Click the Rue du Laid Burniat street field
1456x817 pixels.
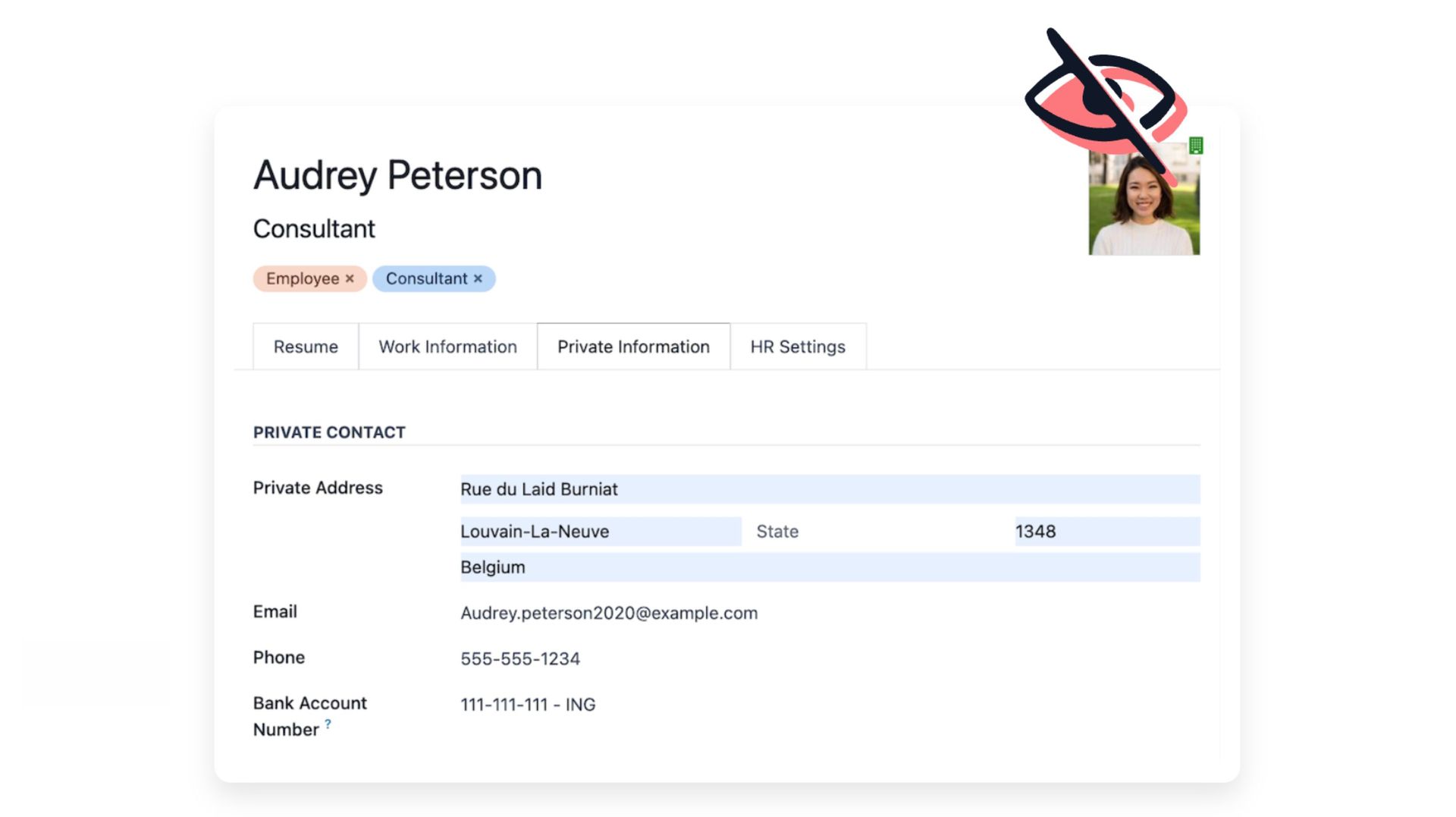829,489
